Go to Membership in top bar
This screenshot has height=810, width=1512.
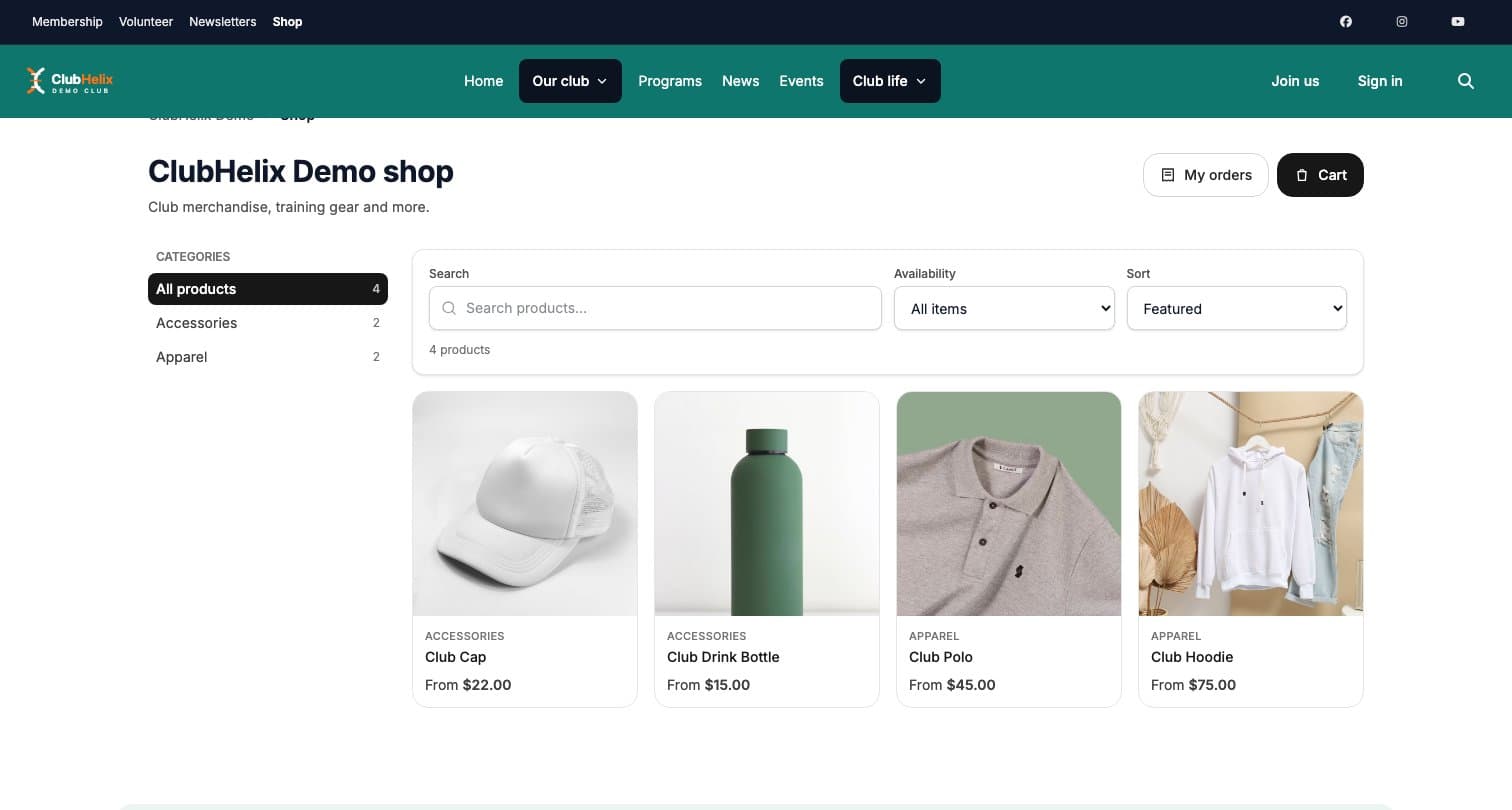tap(67, 22)
